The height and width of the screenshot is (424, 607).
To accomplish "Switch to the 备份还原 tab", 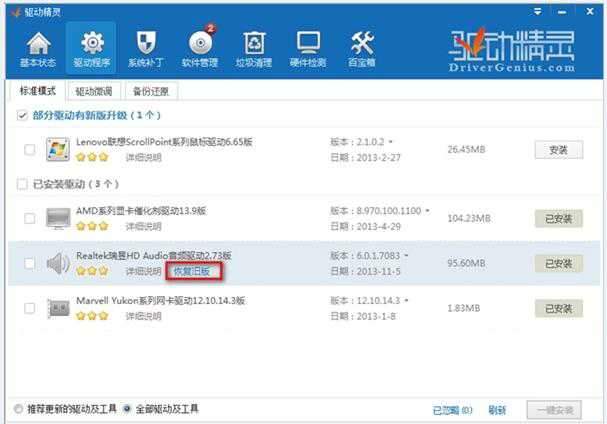I will click(151, 91).
